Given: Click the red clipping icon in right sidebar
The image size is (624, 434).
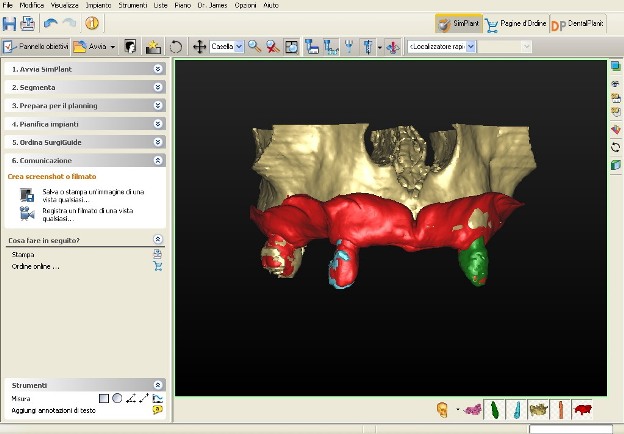Looking at the screenshot, I should pyautogui.click(x=616, y=129).
